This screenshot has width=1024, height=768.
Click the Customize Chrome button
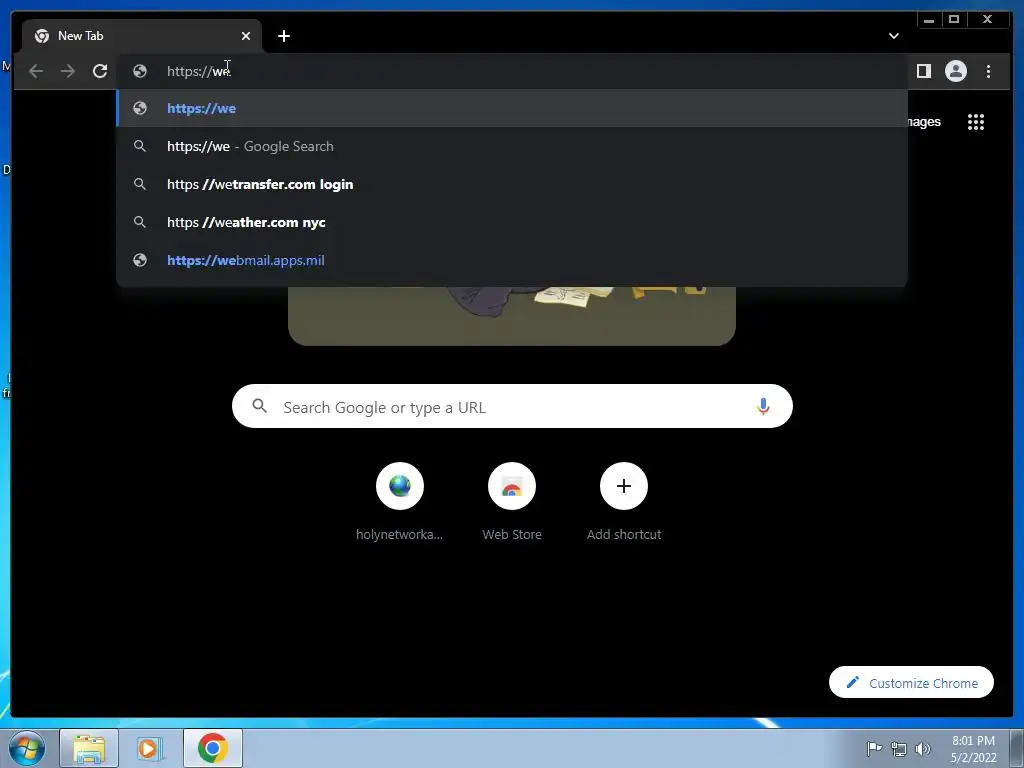(x=911, y=682)
